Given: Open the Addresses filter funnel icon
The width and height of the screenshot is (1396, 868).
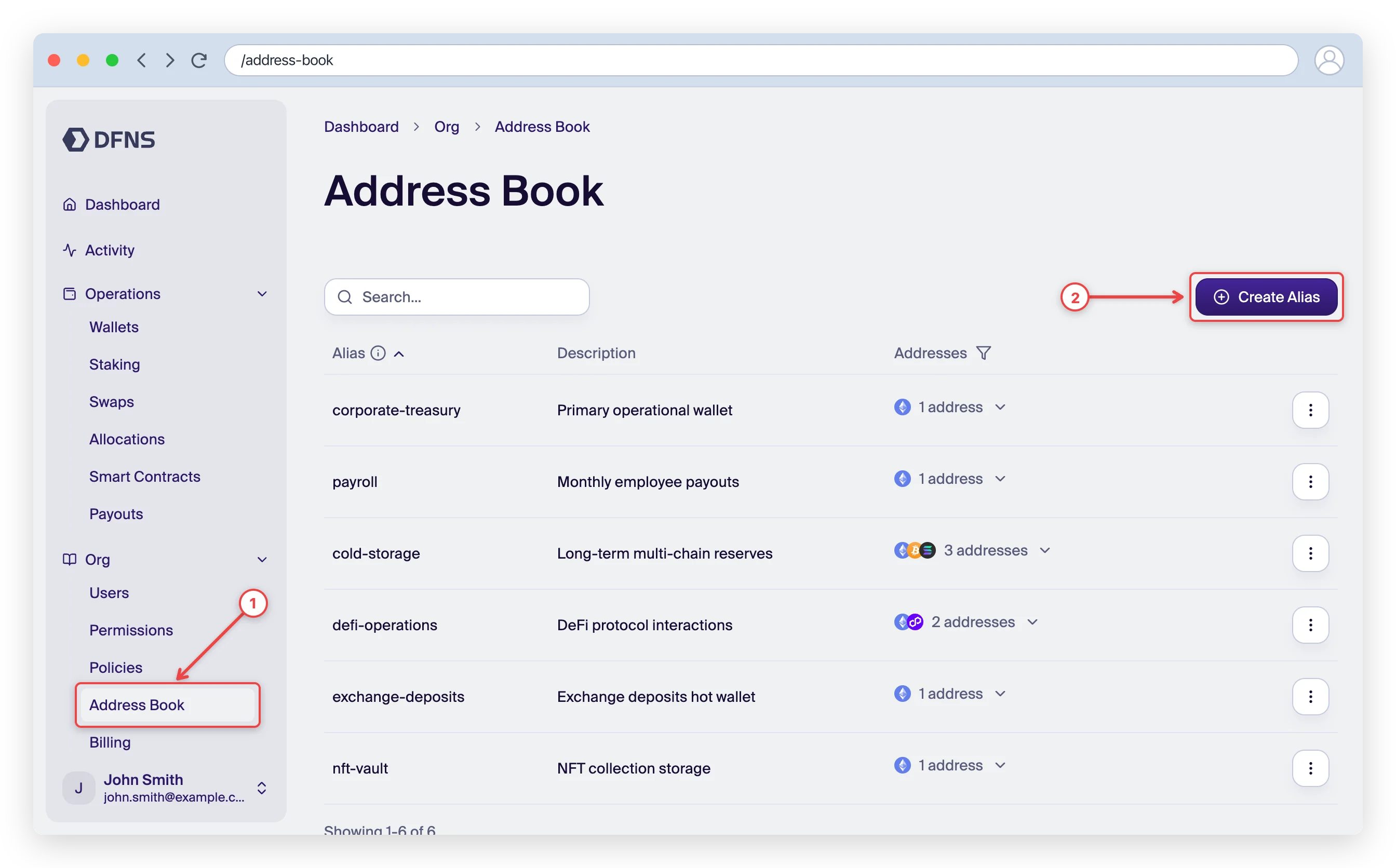Looking at the screenshot, I should tap(984, 353).
